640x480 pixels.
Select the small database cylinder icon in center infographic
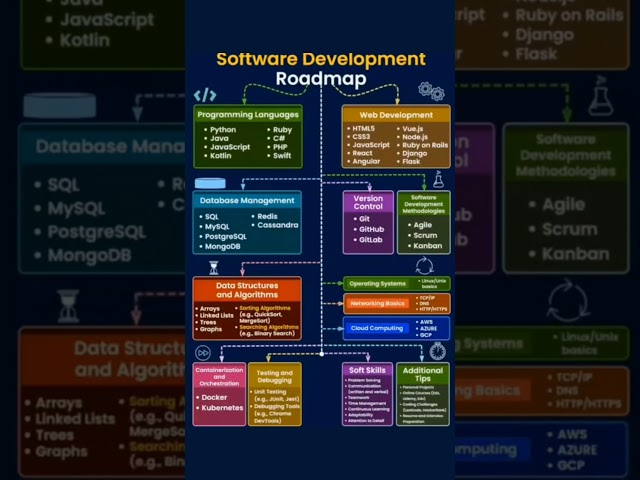[x=210, y=183]
